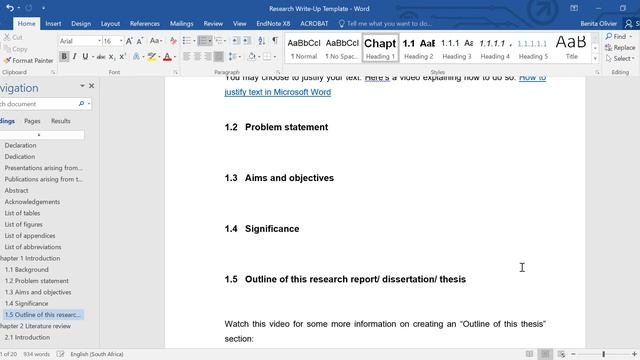
Task: Switch to Layout tab
Action: (110, 24)
